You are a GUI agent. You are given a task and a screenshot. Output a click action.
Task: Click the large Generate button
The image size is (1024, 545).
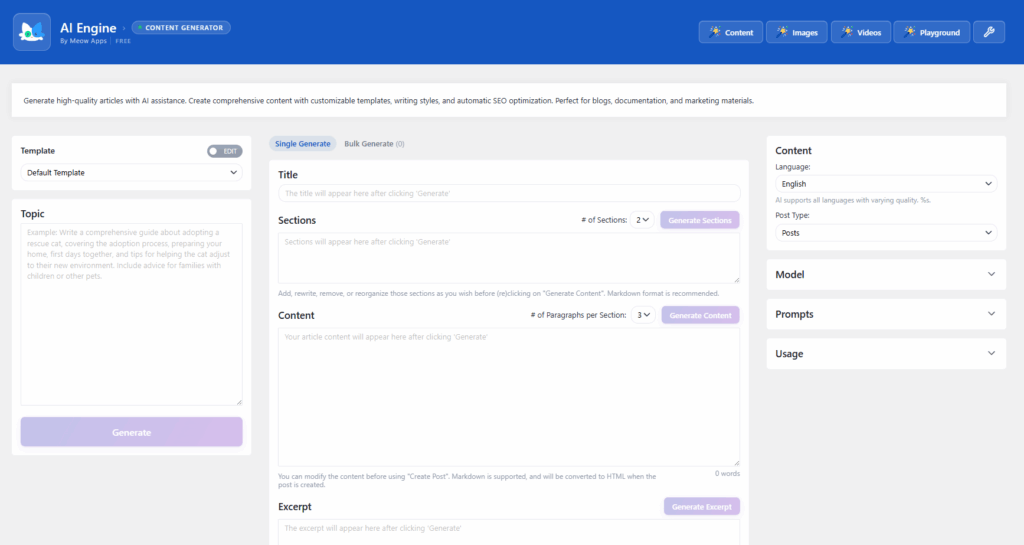click(x=131, y=432)
